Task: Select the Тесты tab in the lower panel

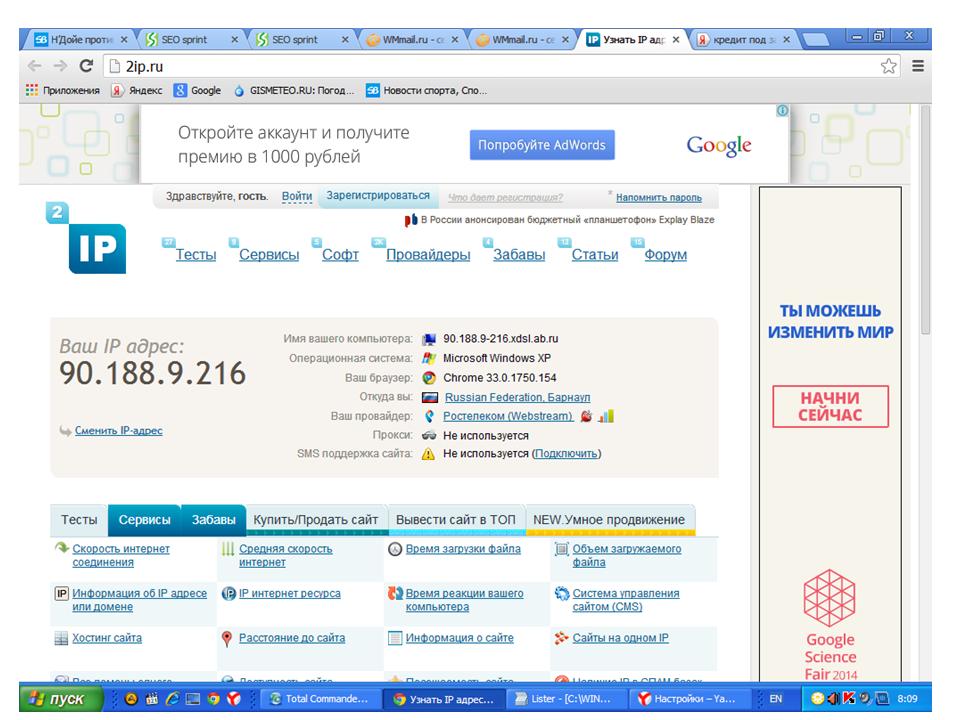Action: [79, 520]
